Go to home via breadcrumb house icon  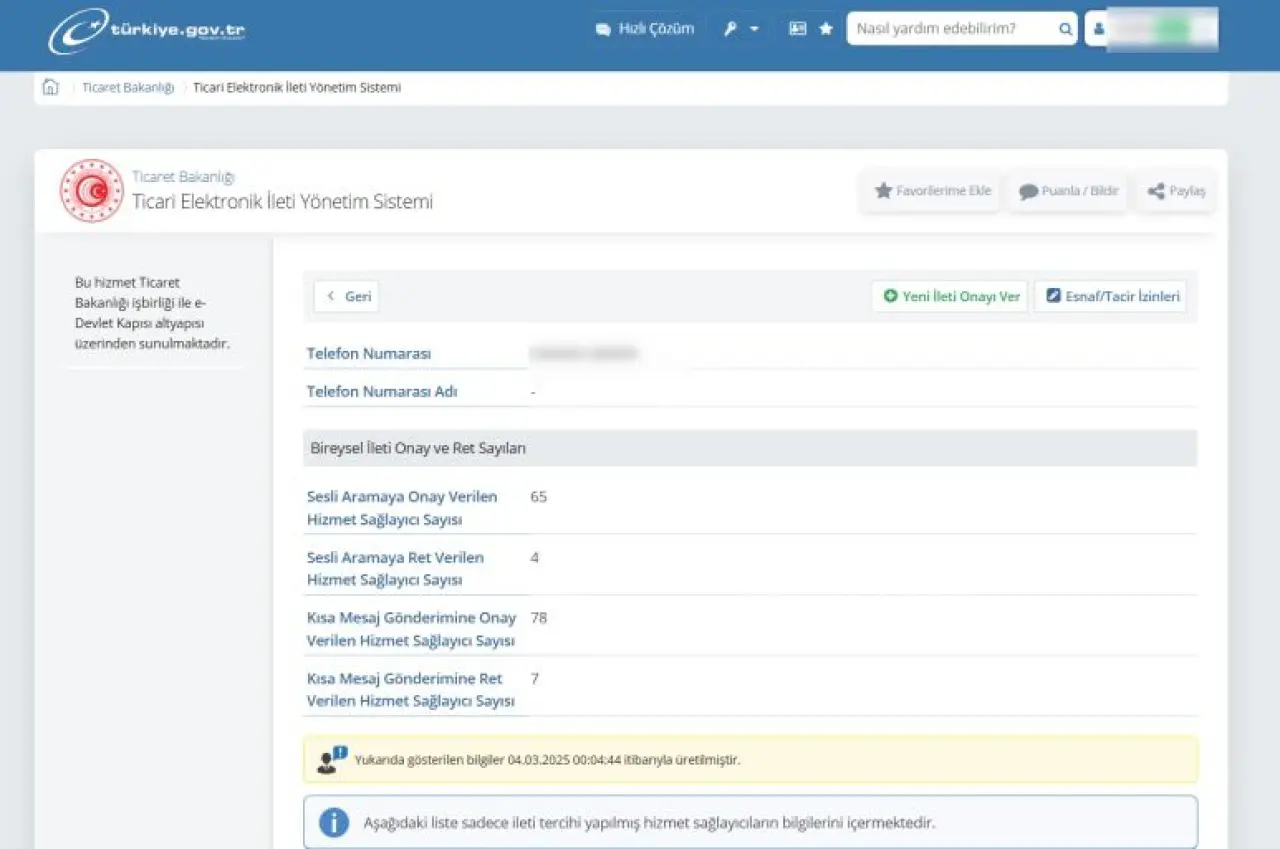(51, 88)
